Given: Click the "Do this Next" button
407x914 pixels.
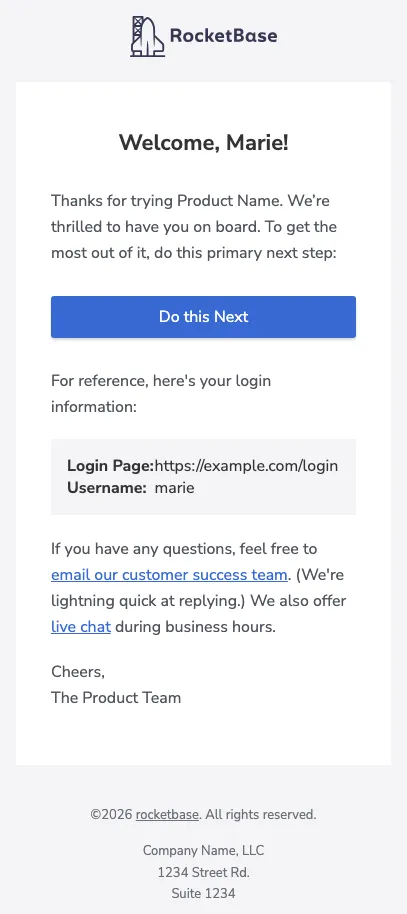Looking at the screenshot, I should click(204, 317).
